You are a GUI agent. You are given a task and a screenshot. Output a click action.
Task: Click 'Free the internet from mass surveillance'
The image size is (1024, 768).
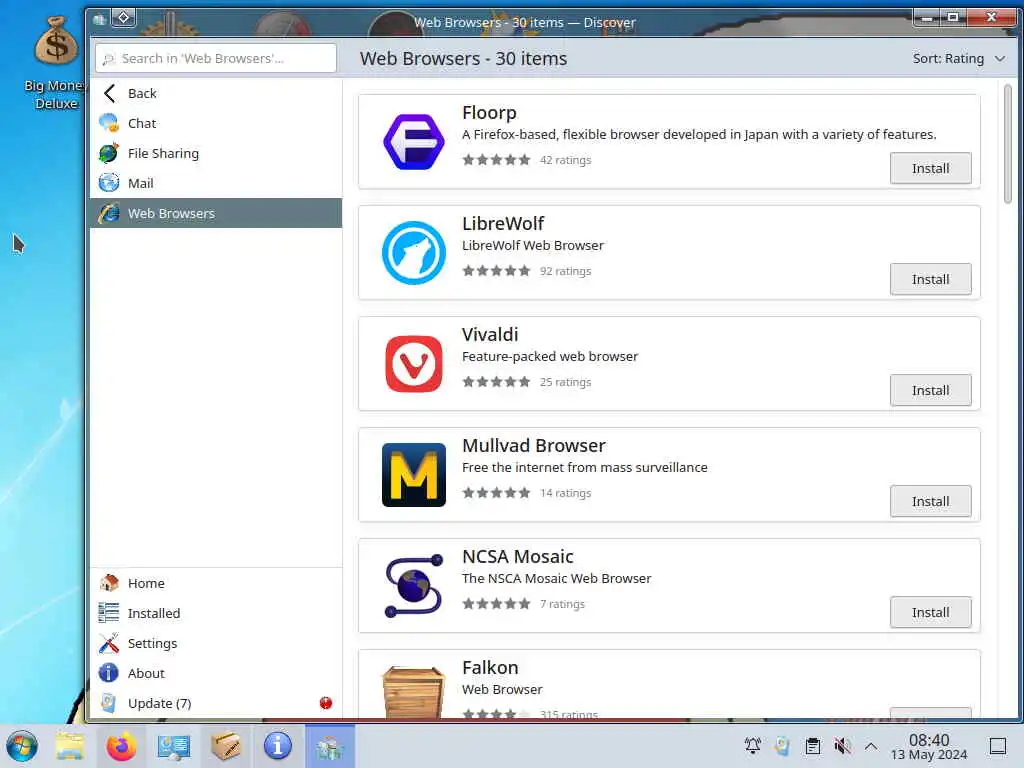584,468
